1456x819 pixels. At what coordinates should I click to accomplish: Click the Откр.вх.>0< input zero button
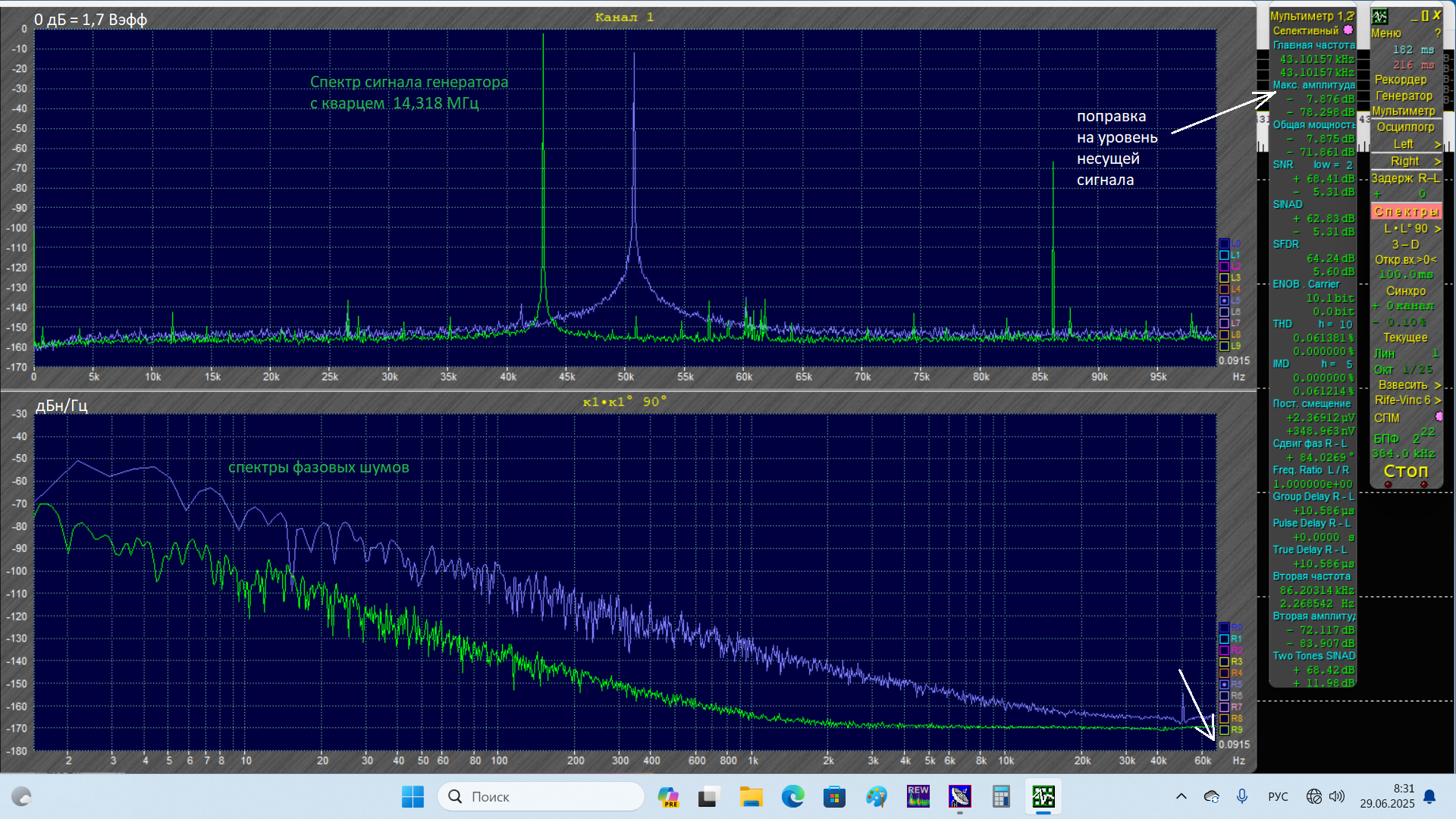1406,260
